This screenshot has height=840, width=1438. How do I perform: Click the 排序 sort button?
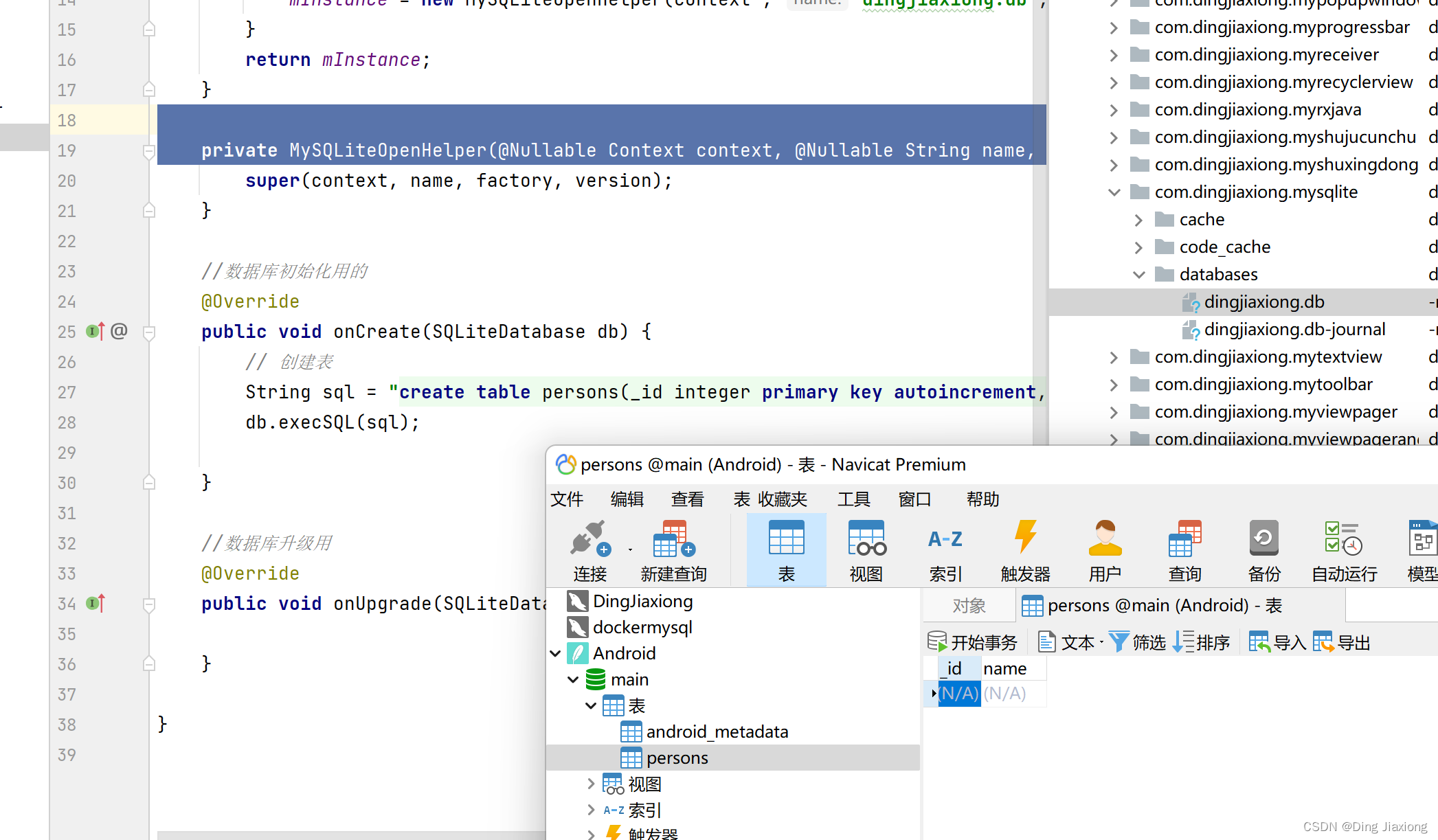(x=1202, y=642)
